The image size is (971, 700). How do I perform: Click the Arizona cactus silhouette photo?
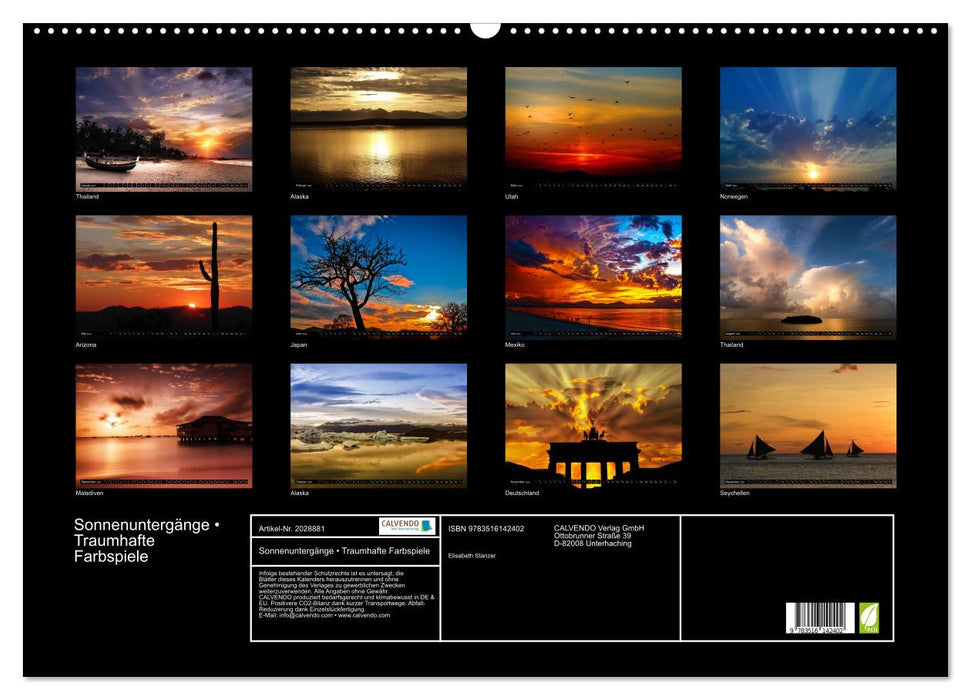pos(164,275)
